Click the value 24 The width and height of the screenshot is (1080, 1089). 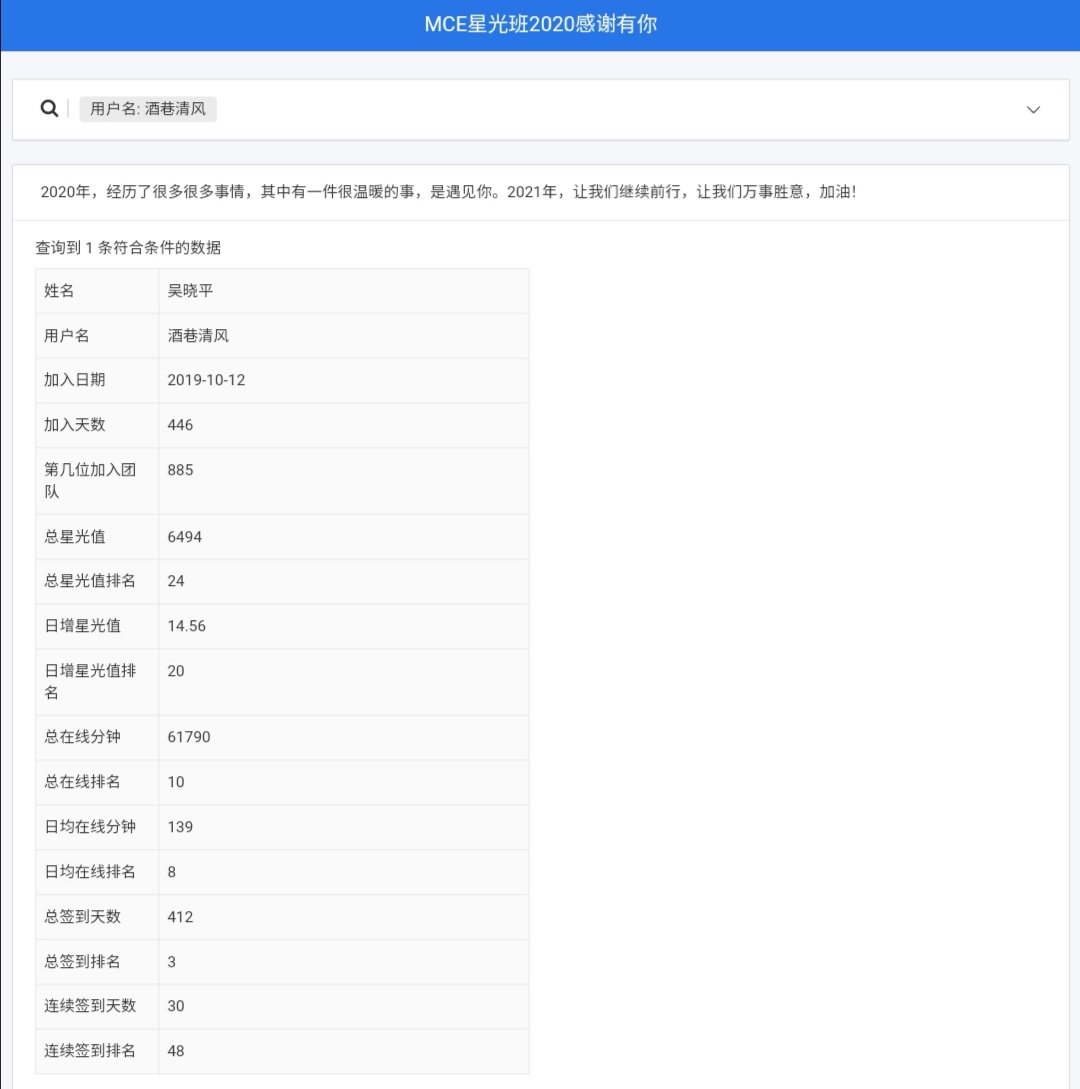click(176, 581)
